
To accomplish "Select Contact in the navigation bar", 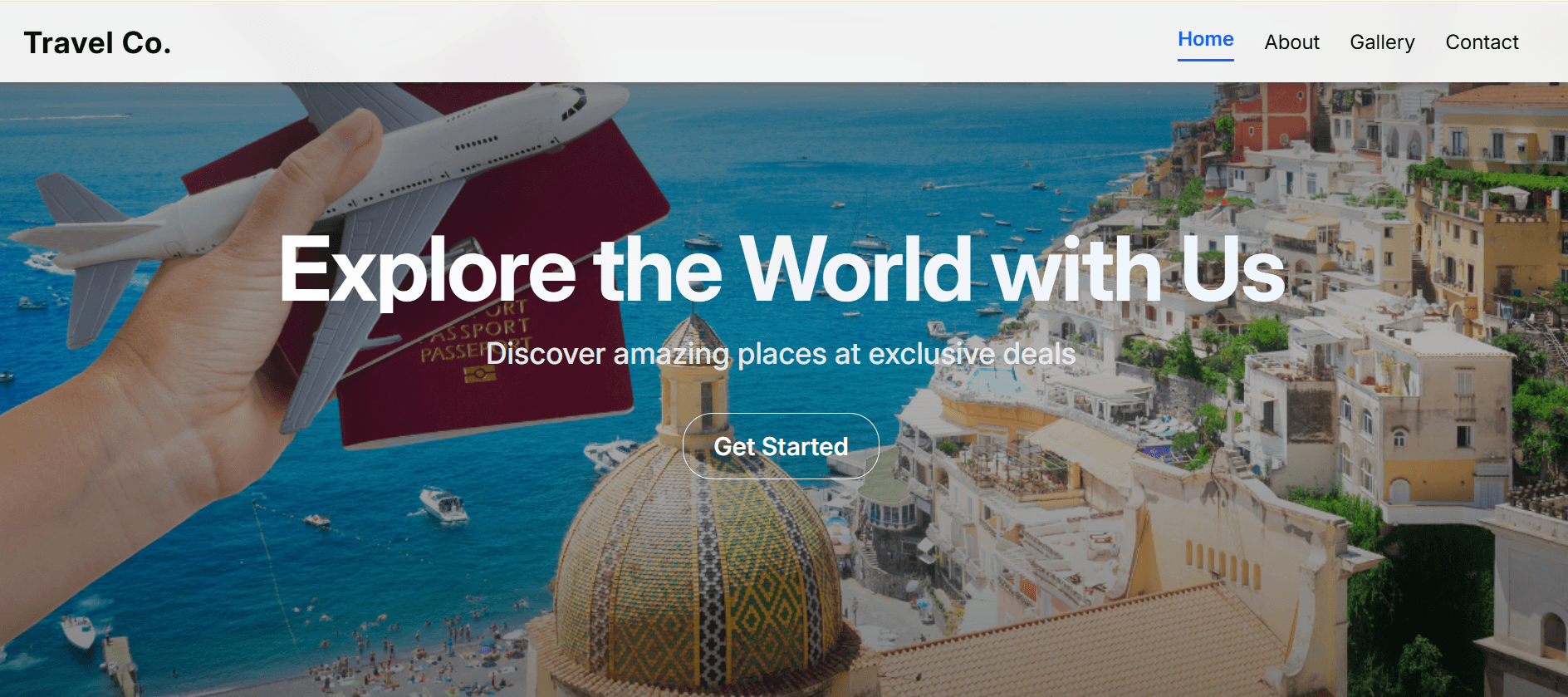I will click(x=1482, y=42).
